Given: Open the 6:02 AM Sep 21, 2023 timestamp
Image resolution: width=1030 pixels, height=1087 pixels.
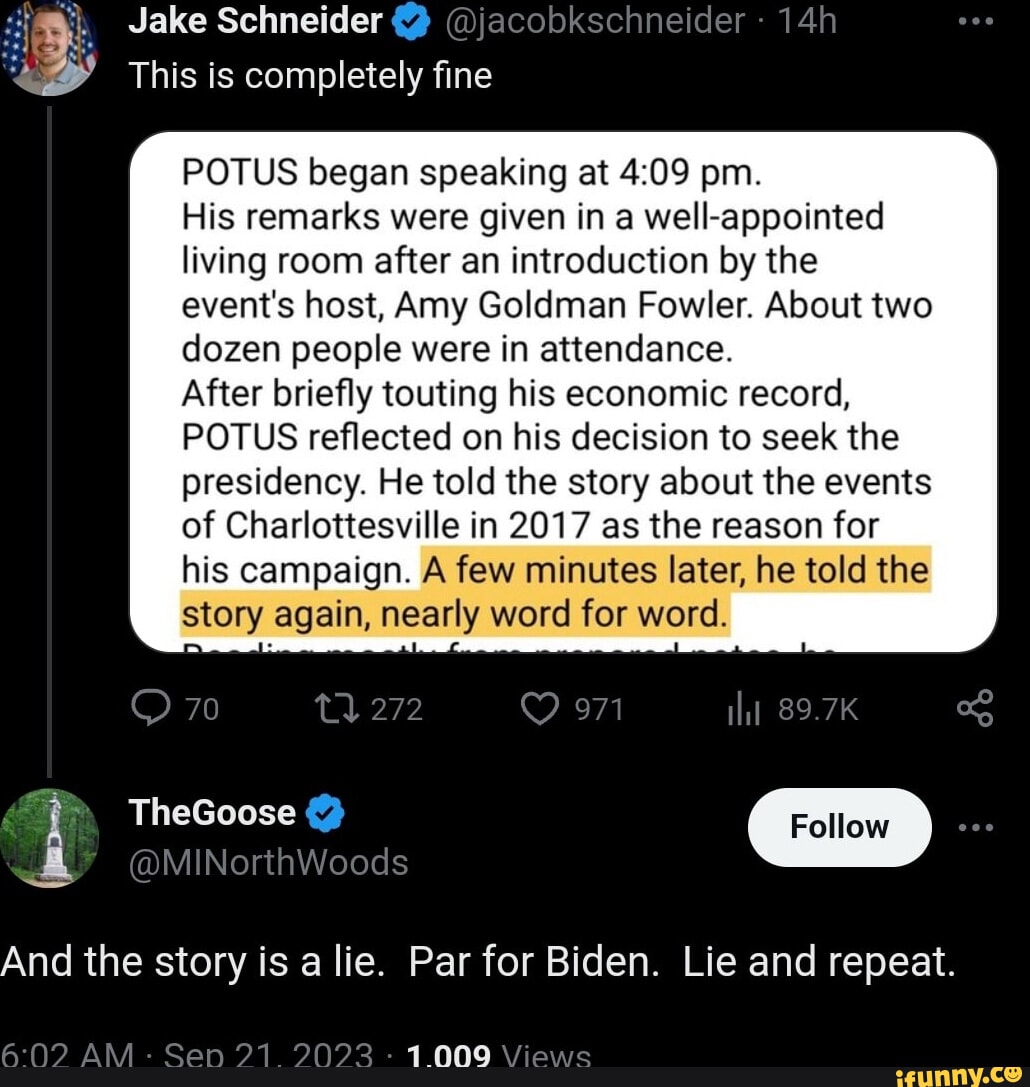Looking at the screenshot, I should point(187,1056).
